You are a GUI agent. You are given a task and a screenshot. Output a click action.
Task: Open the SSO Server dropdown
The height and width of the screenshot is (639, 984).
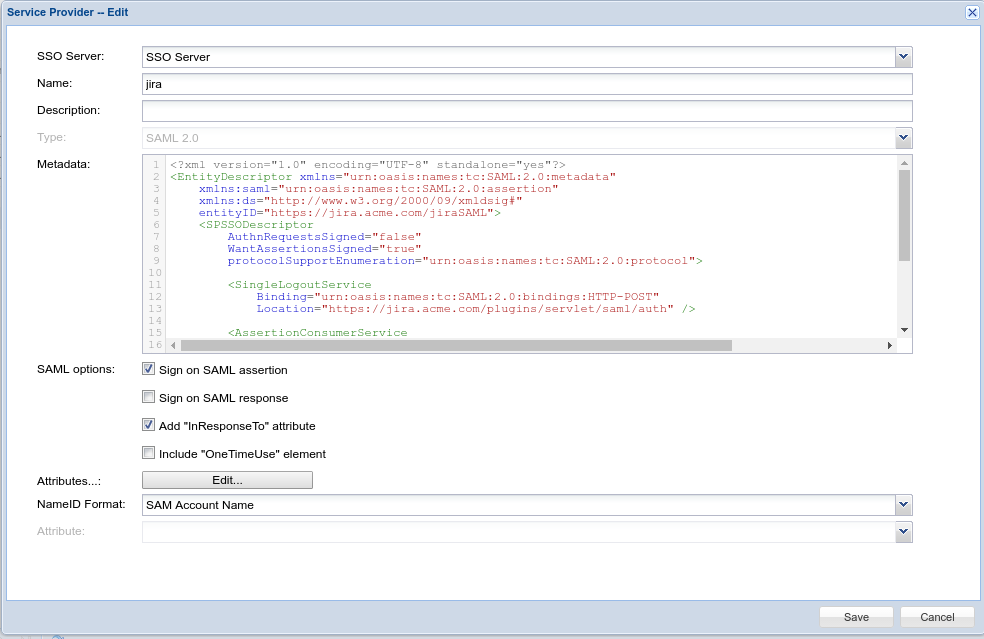coord(904,57)
